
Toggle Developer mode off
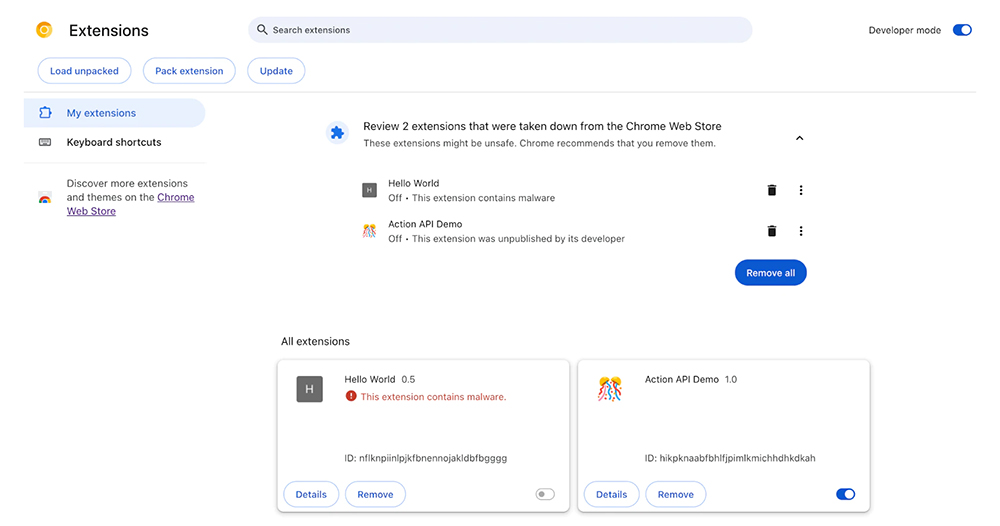tap(962, 30)
